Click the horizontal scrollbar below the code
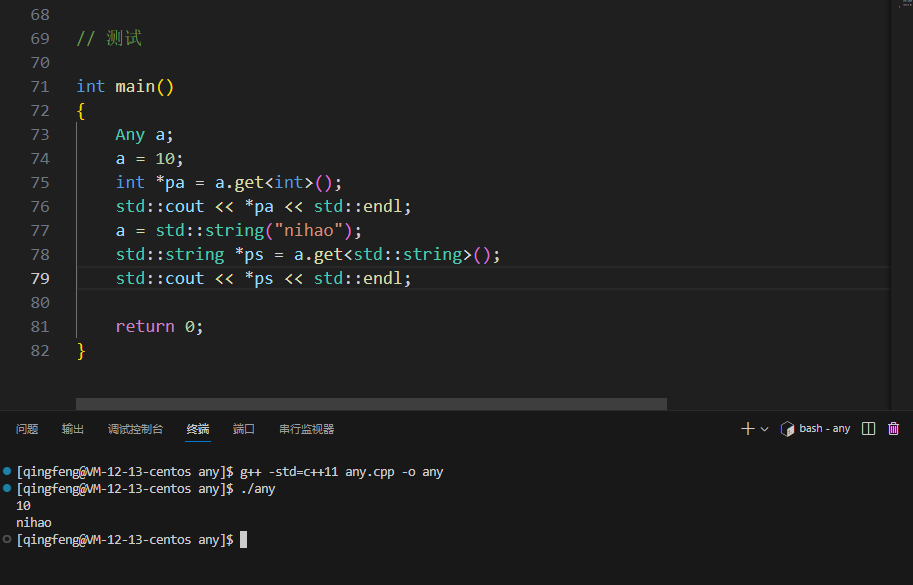This screenshot has width=913, height=585. tap(370, 403)
